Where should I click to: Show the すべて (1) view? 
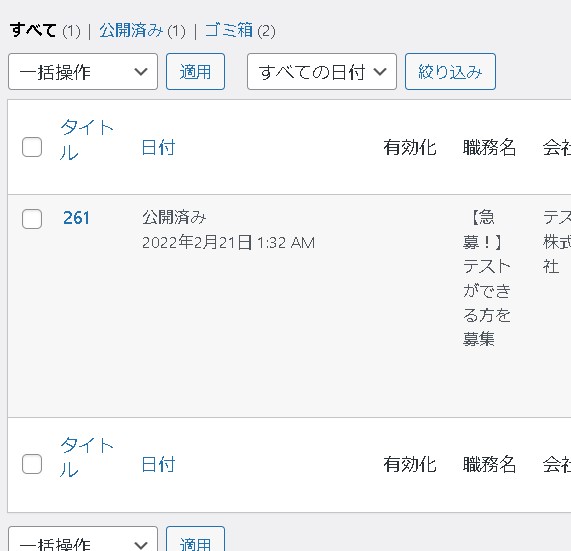click(x=45, y=30)
